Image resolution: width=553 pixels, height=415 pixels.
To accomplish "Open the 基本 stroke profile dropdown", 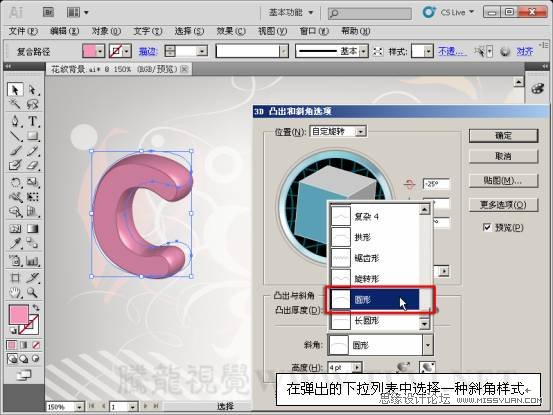I will click(364, 51).
